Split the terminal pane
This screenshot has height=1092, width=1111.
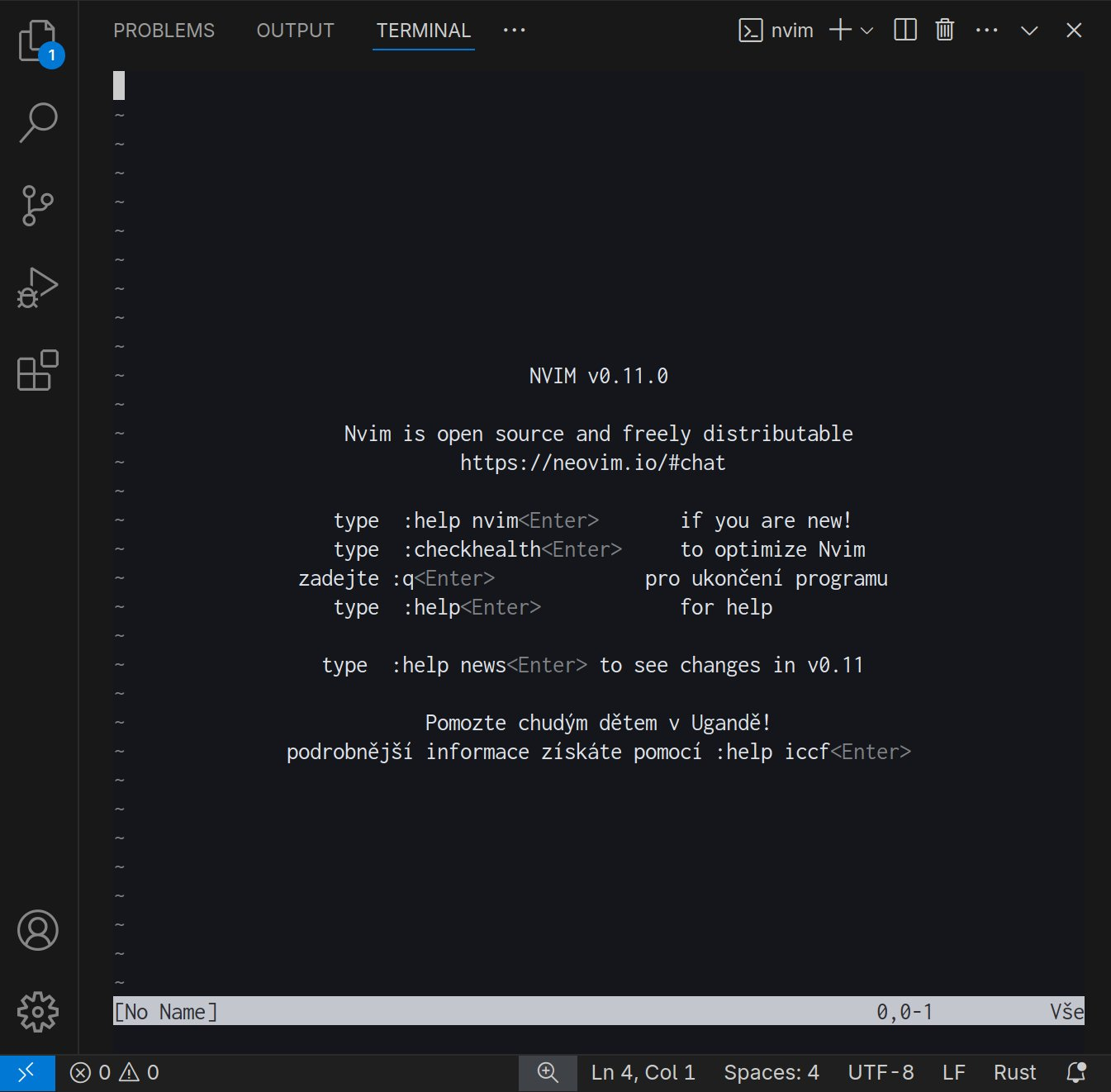click(x=905, y=31)
